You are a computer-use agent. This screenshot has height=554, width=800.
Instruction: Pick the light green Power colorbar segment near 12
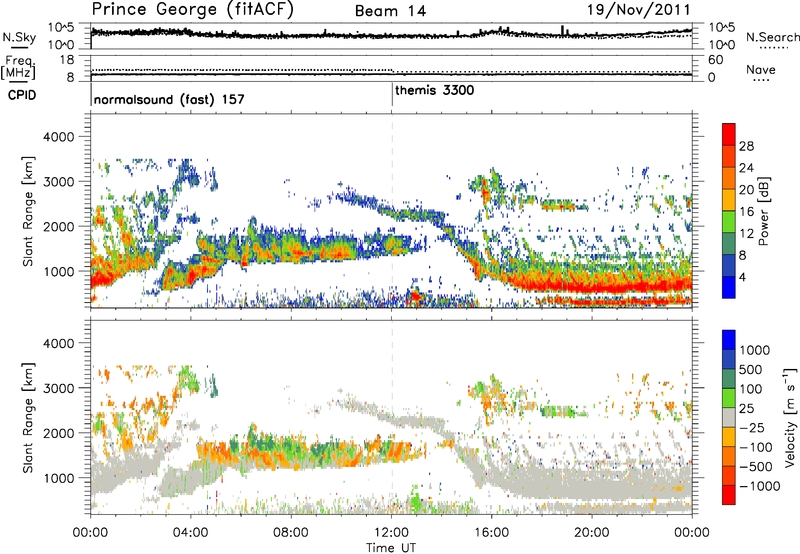(729, 222)
